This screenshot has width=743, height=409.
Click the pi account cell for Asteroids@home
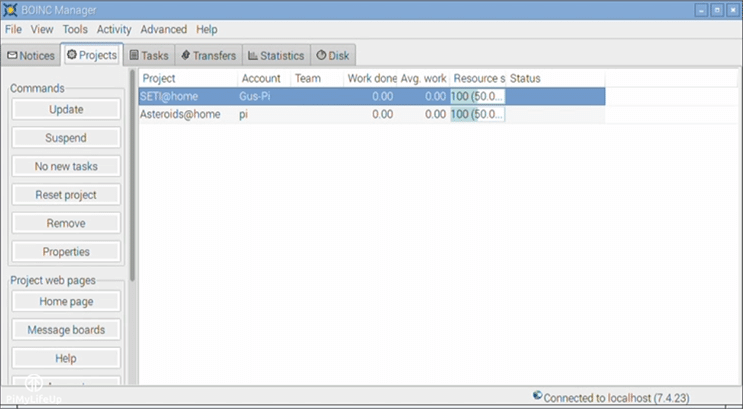click(x=244, y=114)
